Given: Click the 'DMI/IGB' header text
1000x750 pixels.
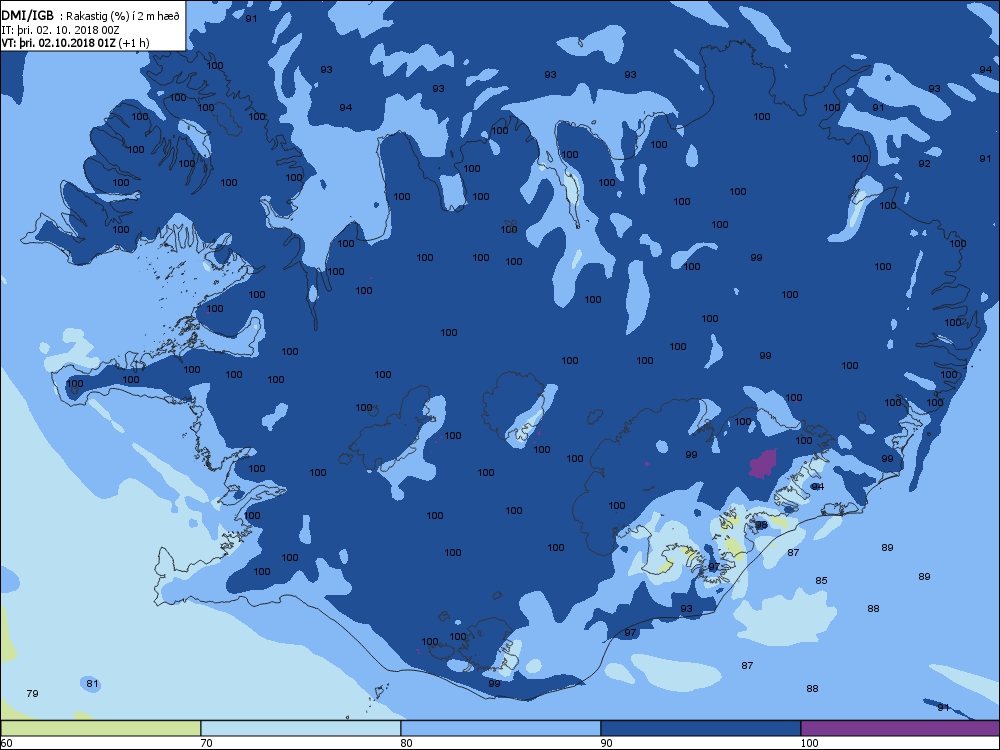Looking at the screenshot, I should [x=27, y=16].
